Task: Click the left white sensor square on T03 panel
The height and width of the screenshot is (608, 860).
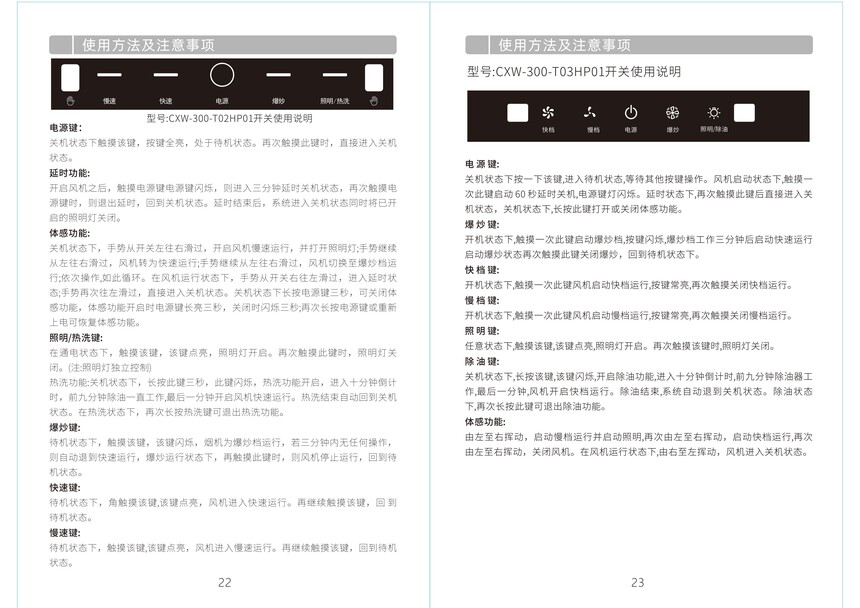Action: coord(517,112)
